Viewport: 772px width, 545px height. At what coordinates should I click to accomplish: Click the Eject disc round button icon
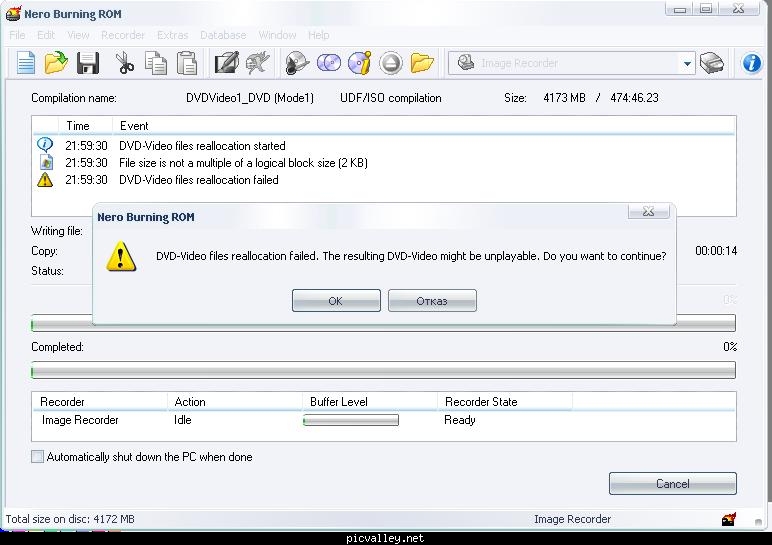click(391, 63)
